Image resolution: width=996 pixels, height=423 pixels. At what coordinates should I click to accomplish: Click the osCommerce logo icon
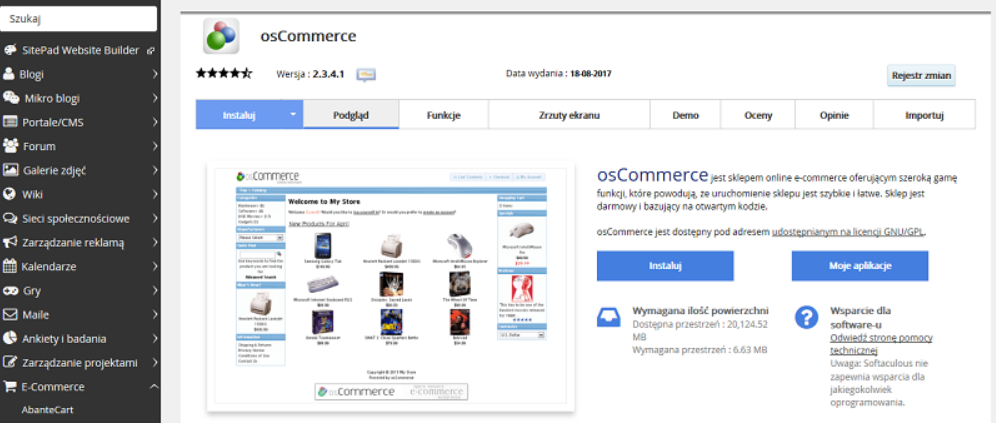coord(221,36)
